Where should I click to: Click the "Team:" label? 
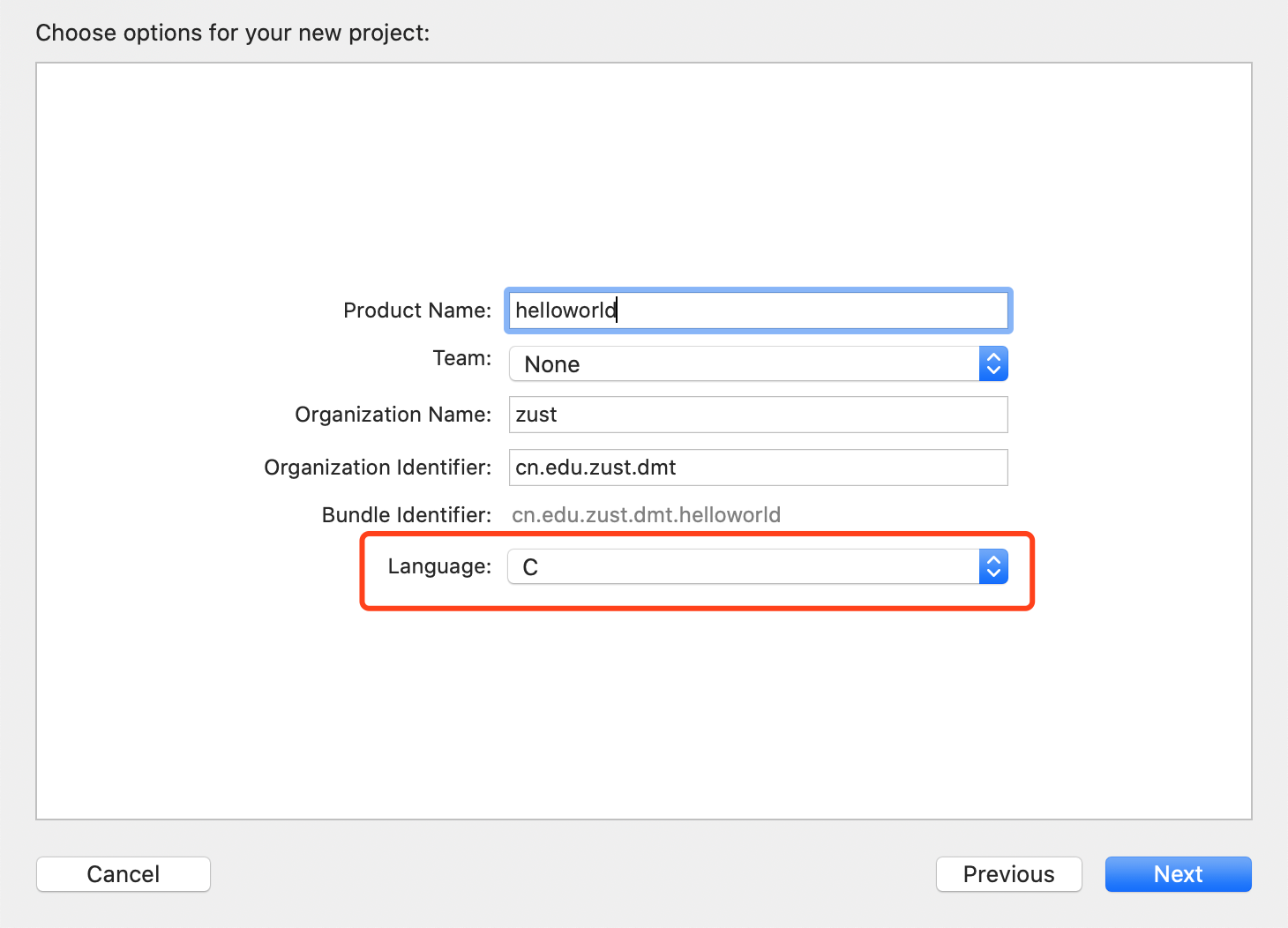click(x=461, y=358)
